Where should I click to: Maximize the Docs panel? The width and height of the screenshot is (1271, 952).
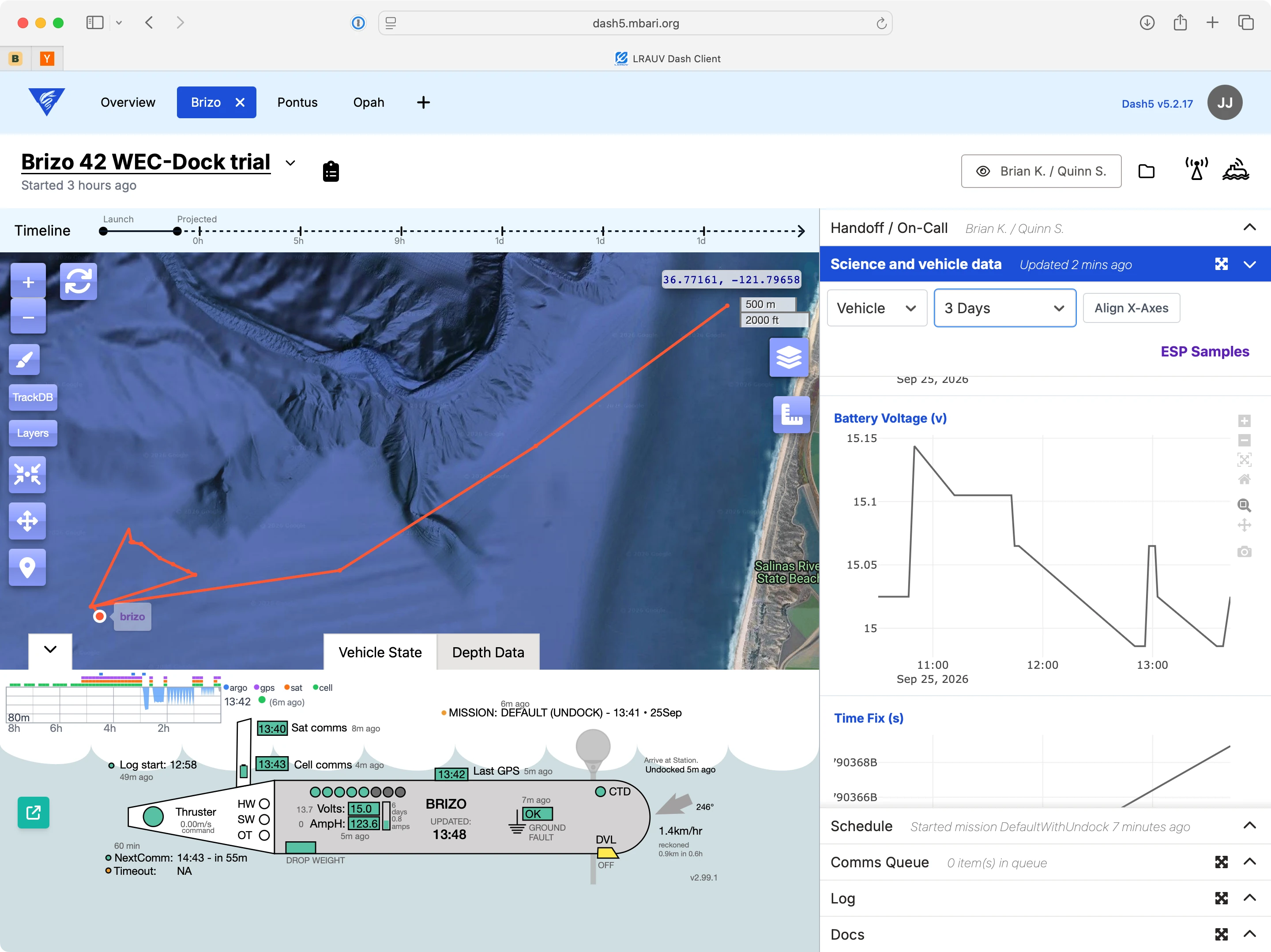[1222, 934]
